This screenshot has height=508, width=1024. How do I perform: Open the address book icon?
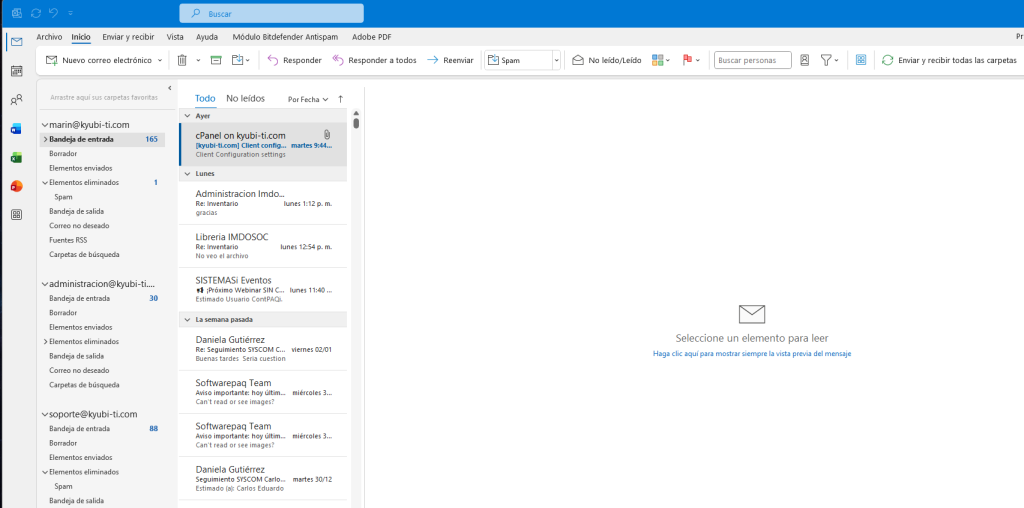click(x=805, y=60)
